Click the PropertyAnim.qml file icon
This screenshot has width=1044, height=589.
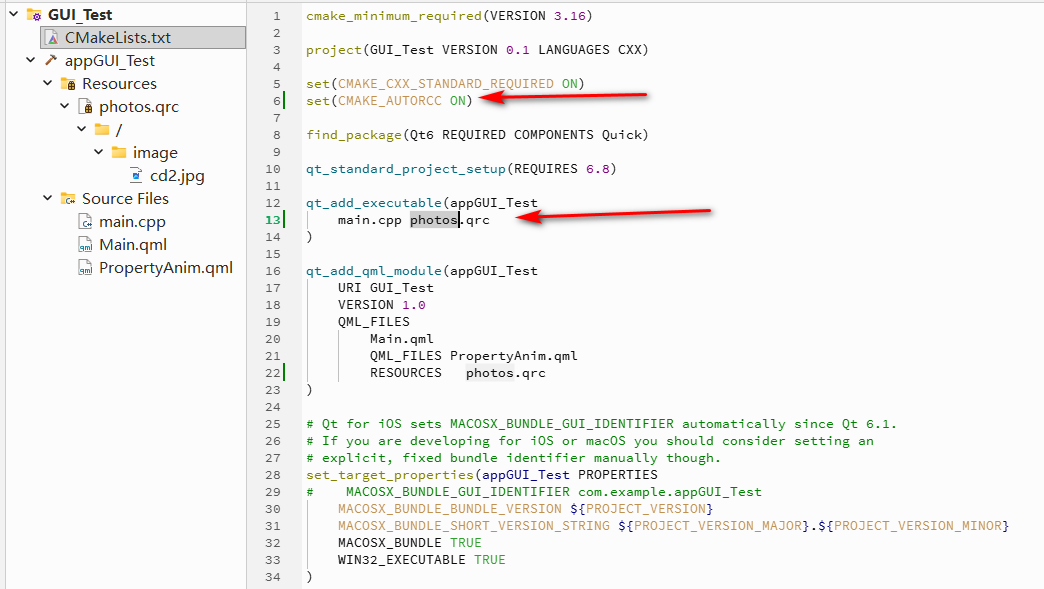85,268
